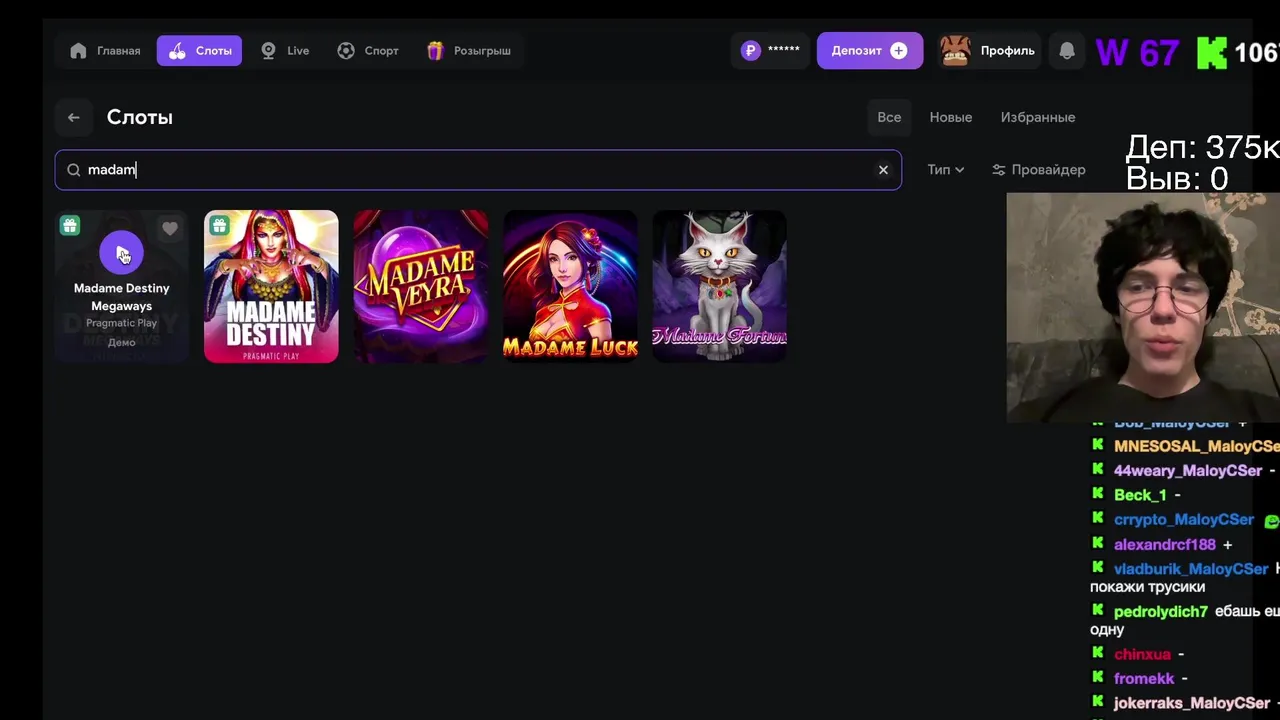Click the plus icon on Депозит
This screenshot has height=720, width=1280.
point(899,51)
